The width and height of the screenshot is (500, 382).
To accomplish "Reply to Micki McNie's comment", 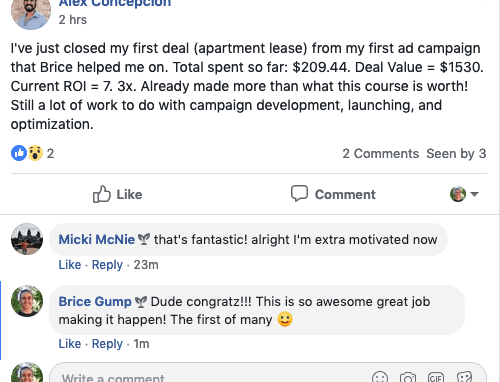I will 107,265.
